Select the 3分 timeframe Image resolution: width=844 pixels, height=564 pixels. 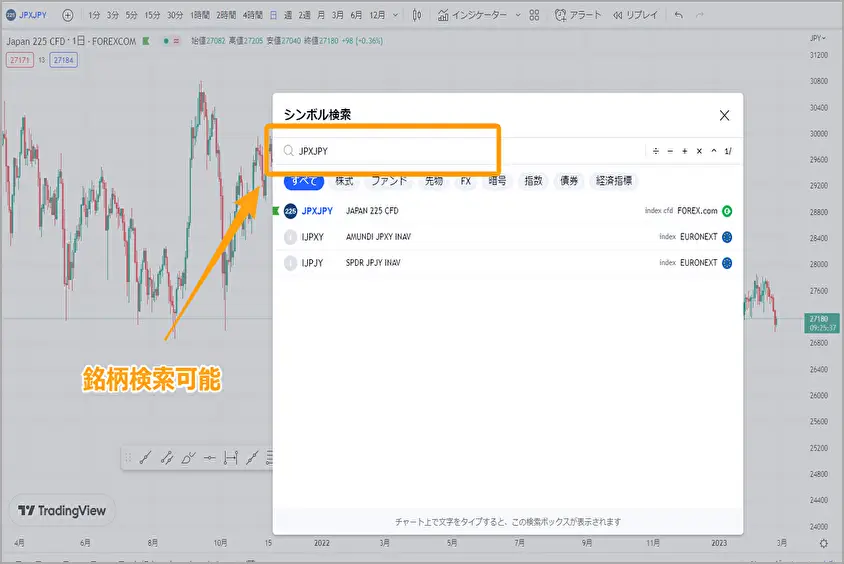(x=112, y=15)
